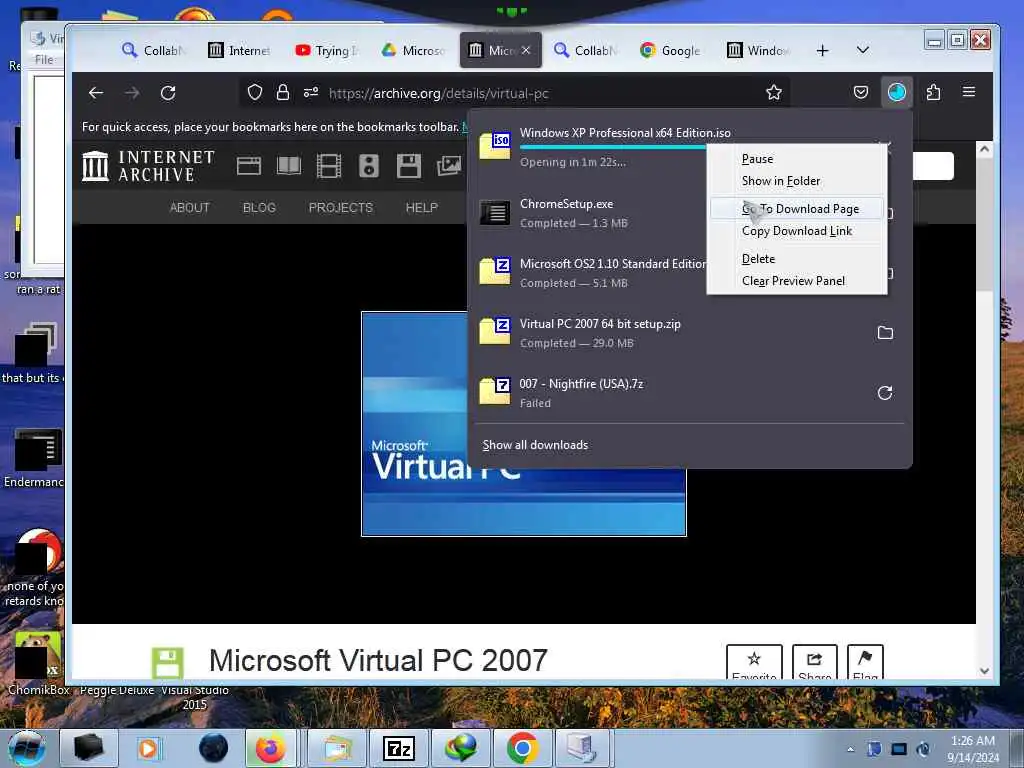Close the active Micro tab

(526, 50)
